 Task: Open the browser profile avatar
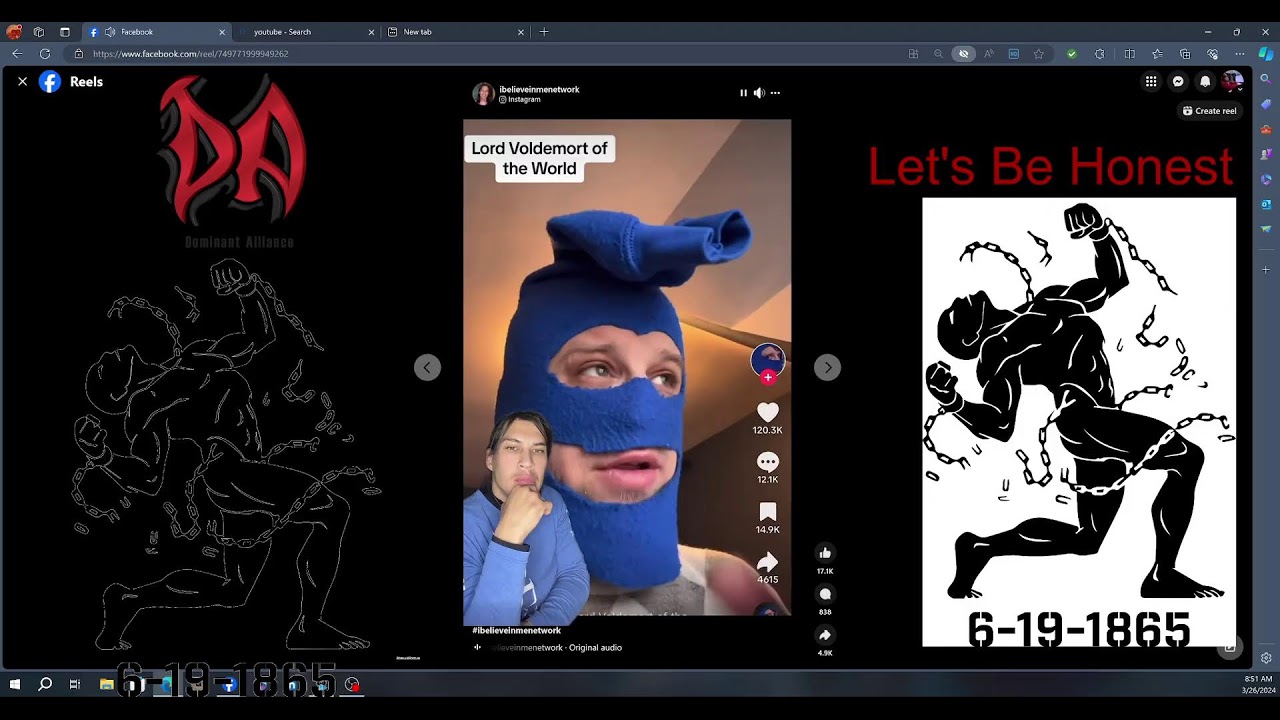[14, 32]
